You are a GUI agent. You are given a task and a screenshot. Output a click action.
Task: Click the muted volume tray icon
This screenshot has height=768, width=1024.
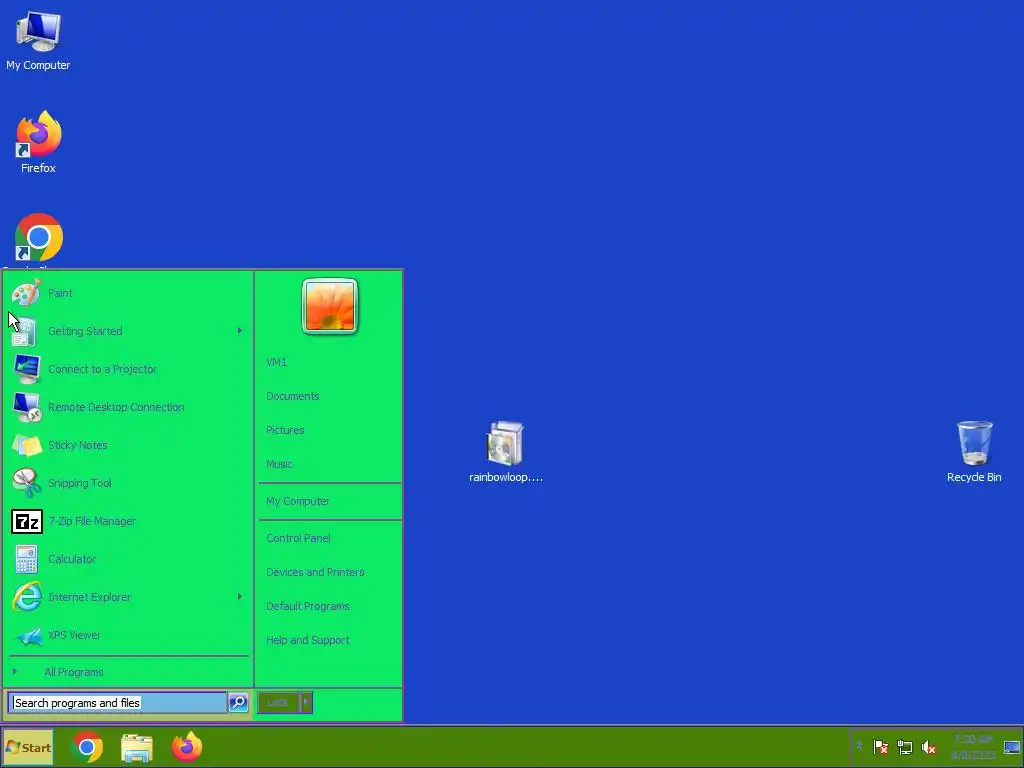(x=929, y=747)
